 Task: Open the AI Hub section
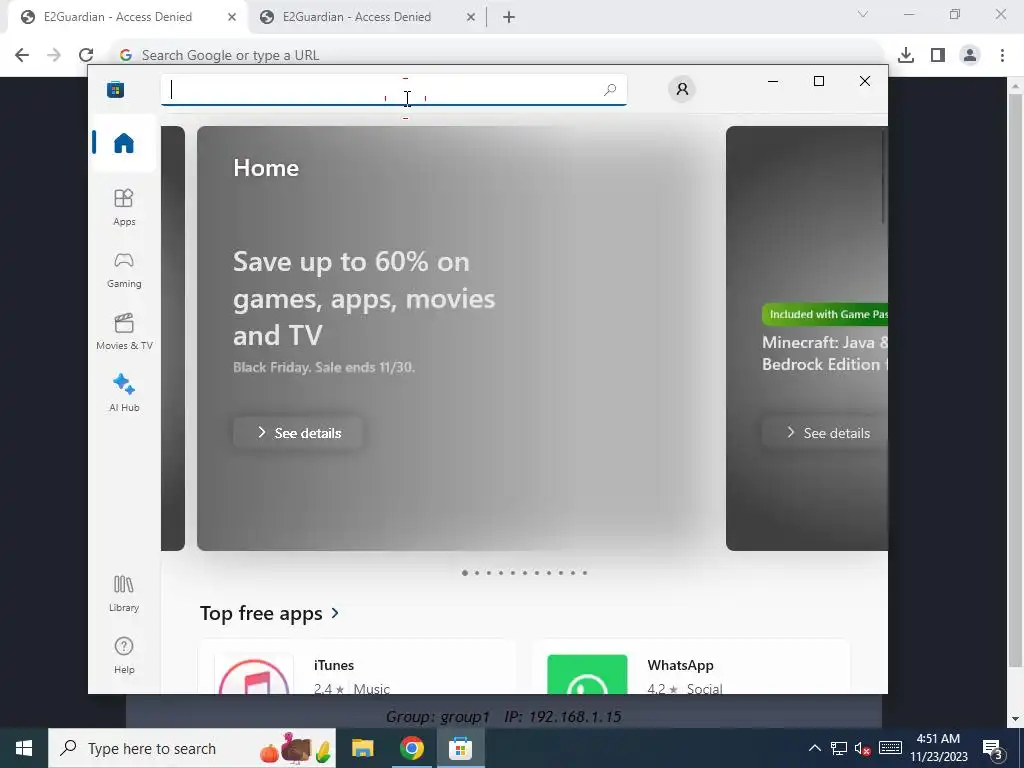(x=123, y=393)
